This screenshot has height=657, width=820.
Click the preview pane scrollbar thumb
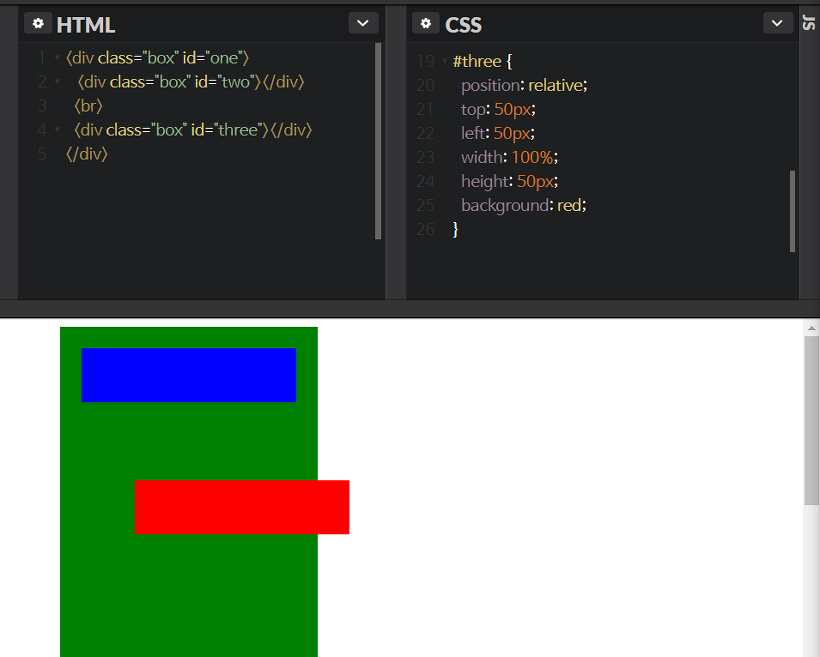812,421
